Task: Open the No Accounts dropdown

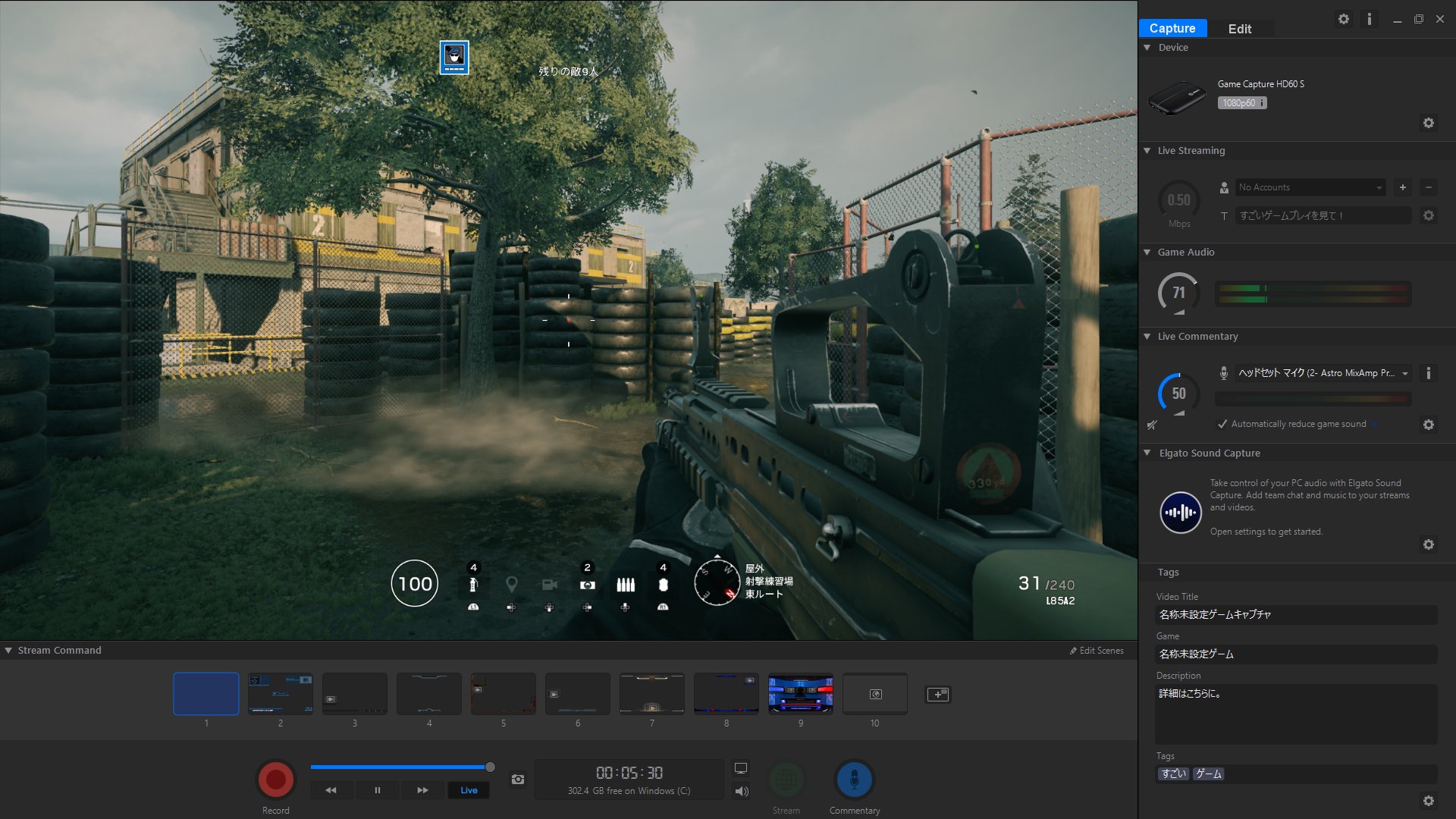Action: (x=1310, y=187)
